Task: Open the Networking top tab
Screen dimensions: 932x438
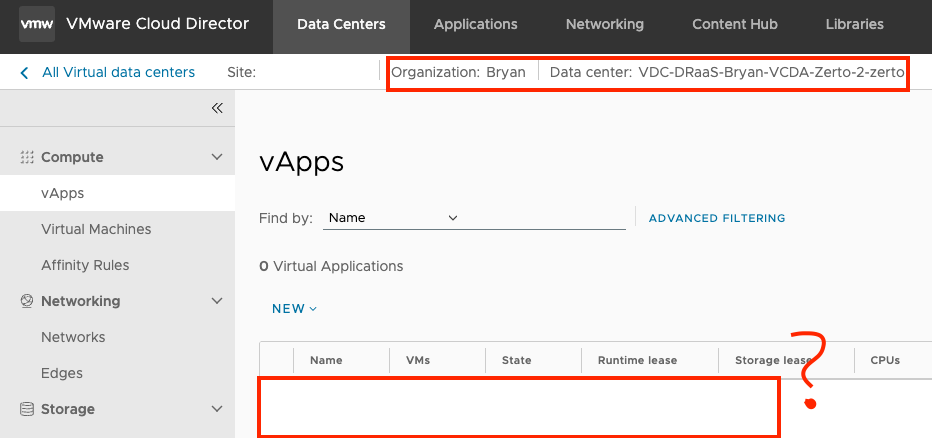Action: pyautogui.click(x=604, y=24)
